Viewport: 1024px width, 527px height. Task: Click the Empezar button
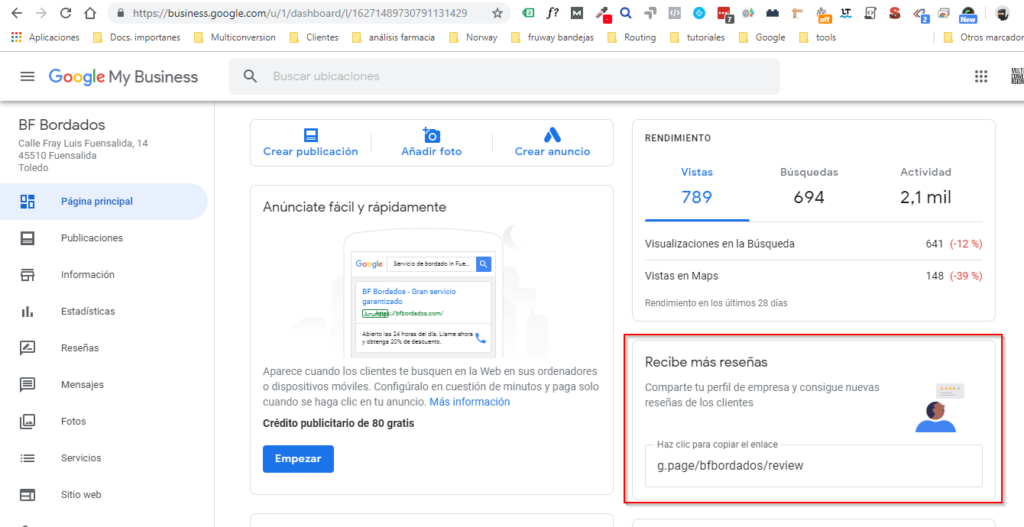(298, 458)
